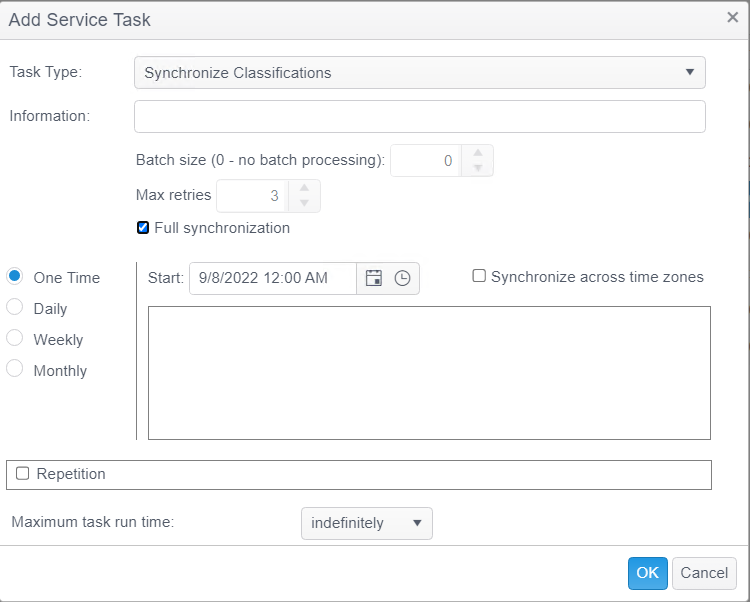Viewport: 750px width, 602px height.
Task: Open the calendar date picker icon
Action: [x=374, y=279]
